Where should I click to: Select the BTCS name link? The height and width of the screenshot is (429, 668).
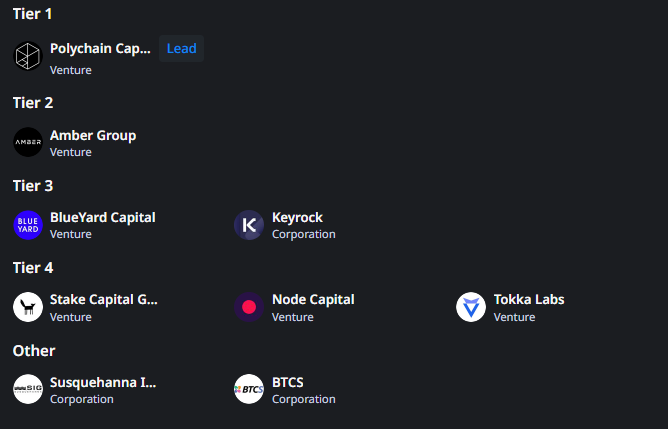[x=288, y=382]
